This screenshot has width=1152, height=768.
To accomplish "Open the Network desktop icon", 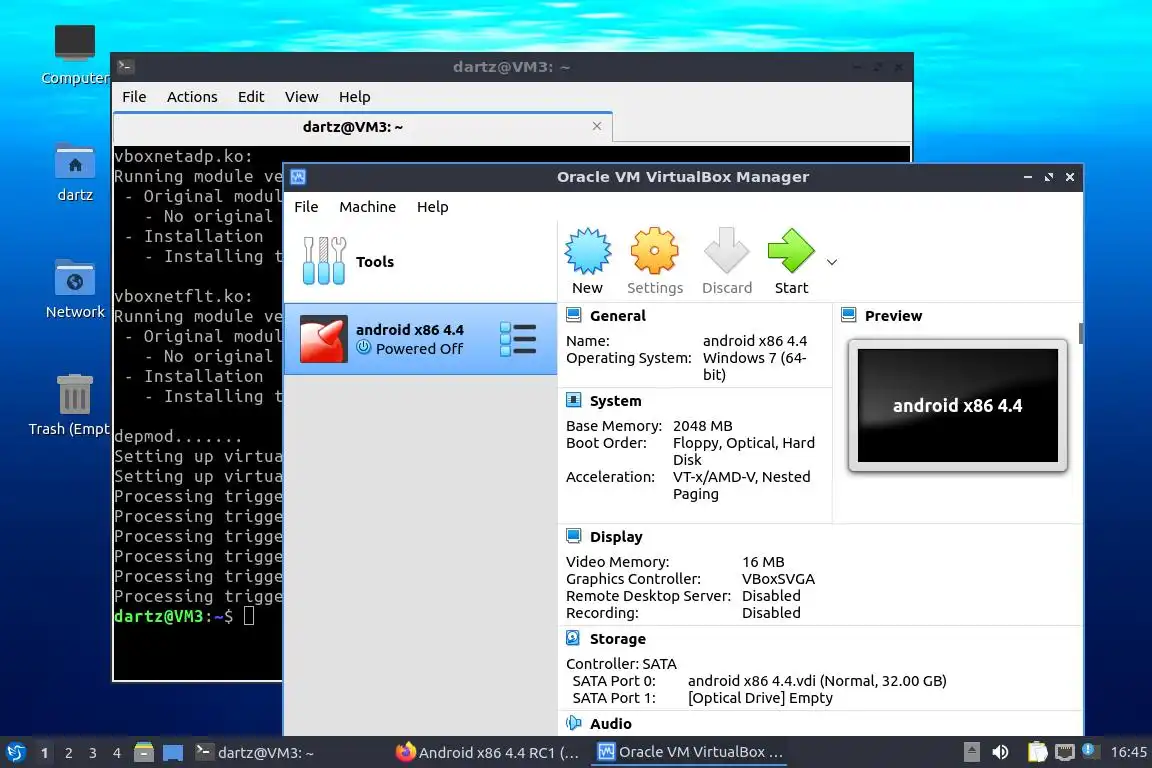I will [75, 289].
